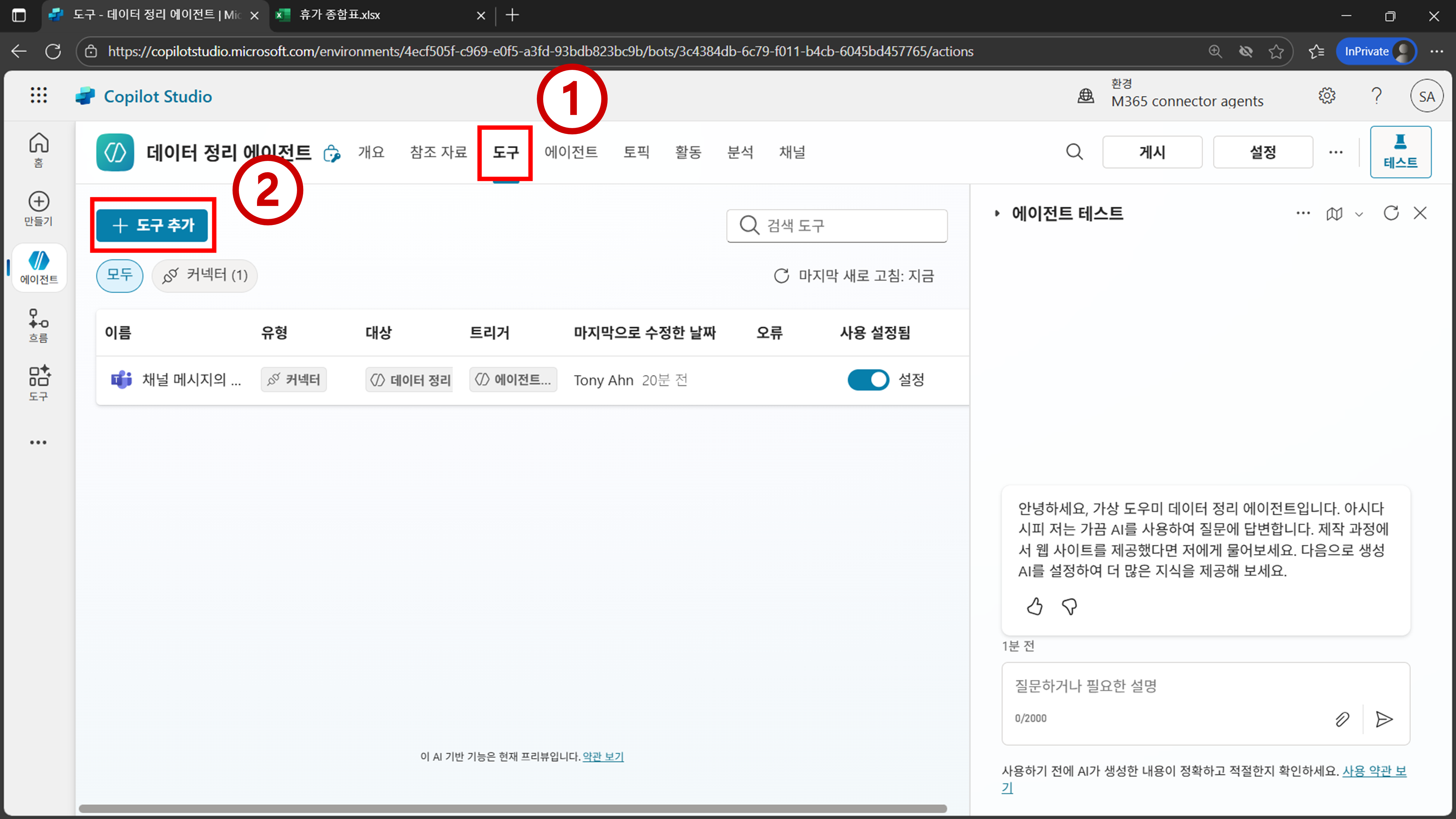Open the more options ellipsis beside 설정

tap(1336, 152)
